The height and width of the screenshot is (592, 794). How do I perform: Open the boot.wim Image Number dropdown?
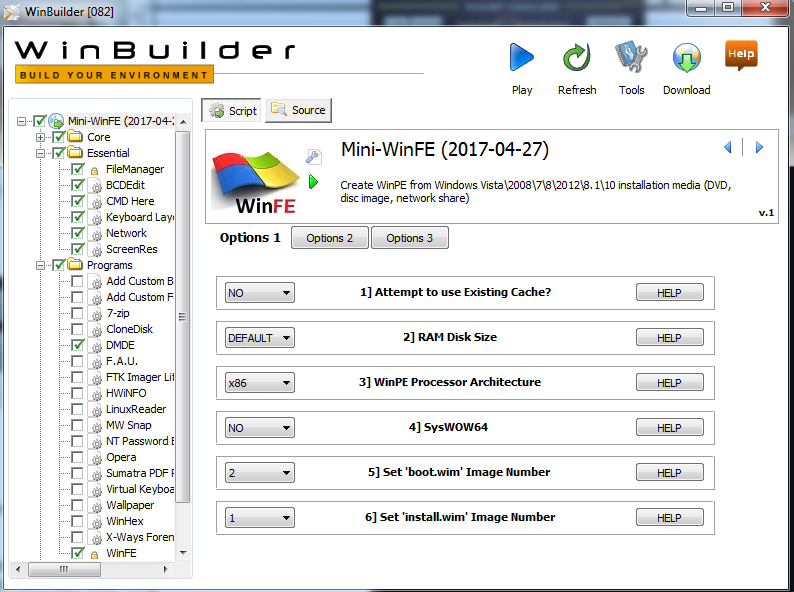point(260,473)
